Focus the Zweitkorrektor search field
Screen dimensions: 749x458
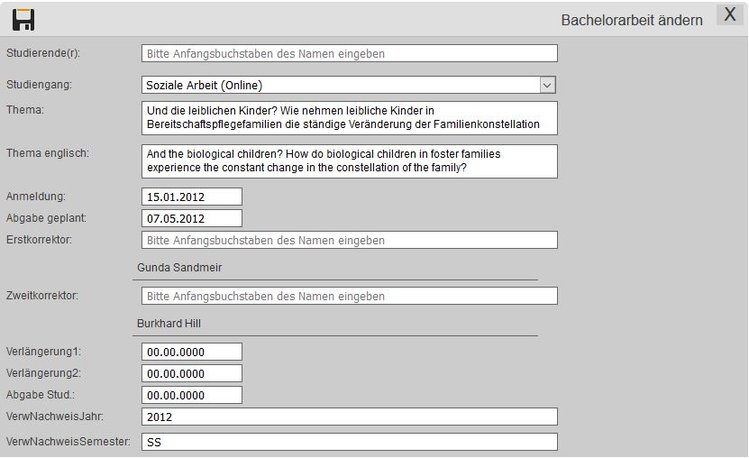click(348, 296)
